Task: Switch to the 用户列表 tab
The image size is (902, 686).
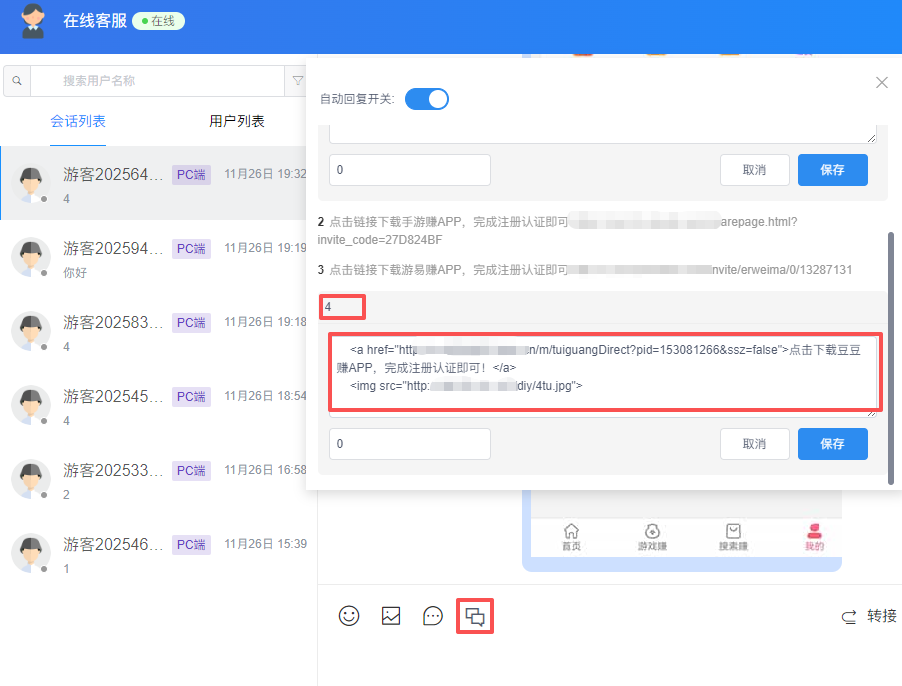Action: [x=237, y=122]
